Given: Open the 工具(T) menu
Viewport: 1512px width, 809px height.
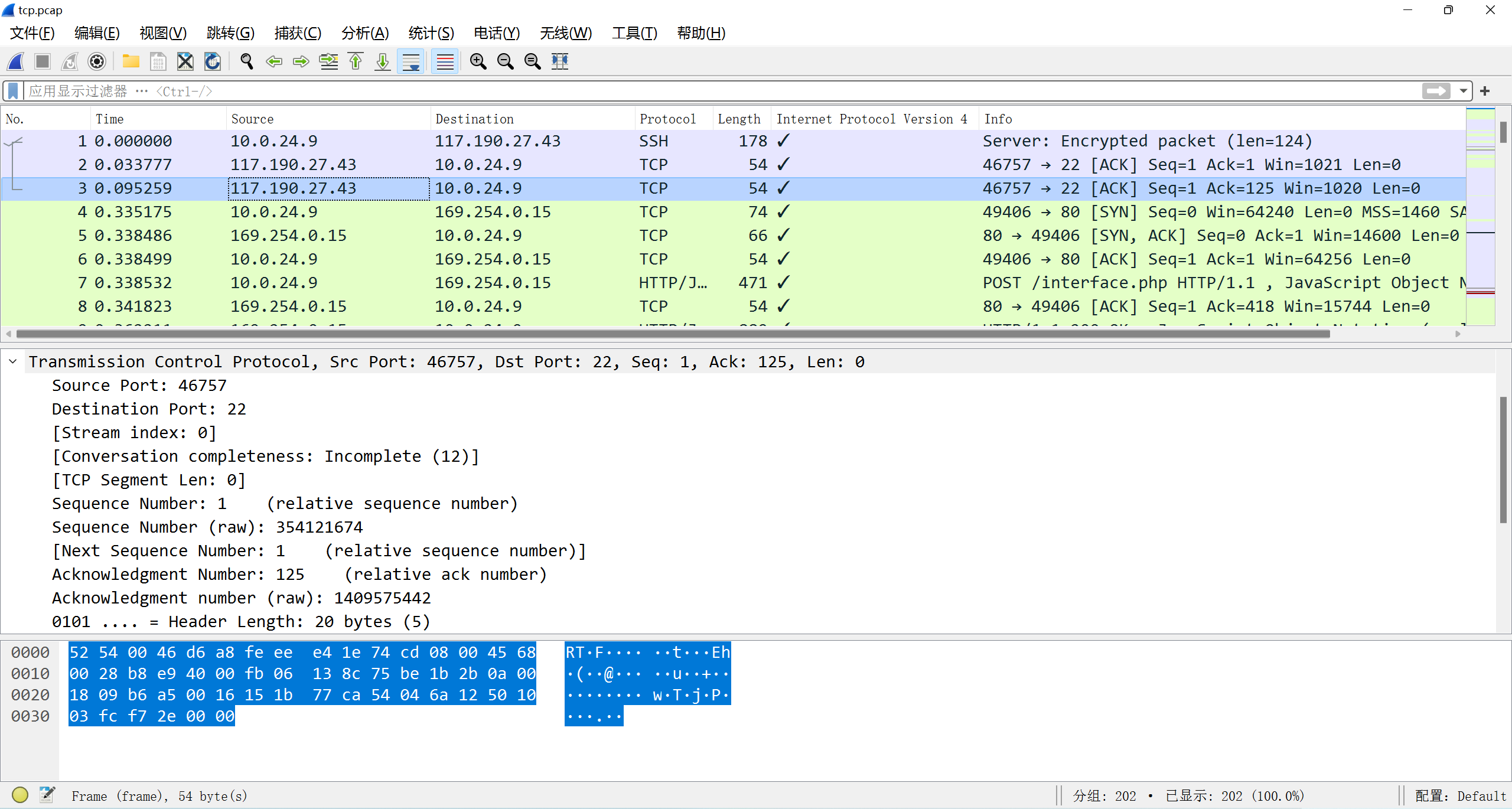Looking at the screenshot, I should [634, 33].
